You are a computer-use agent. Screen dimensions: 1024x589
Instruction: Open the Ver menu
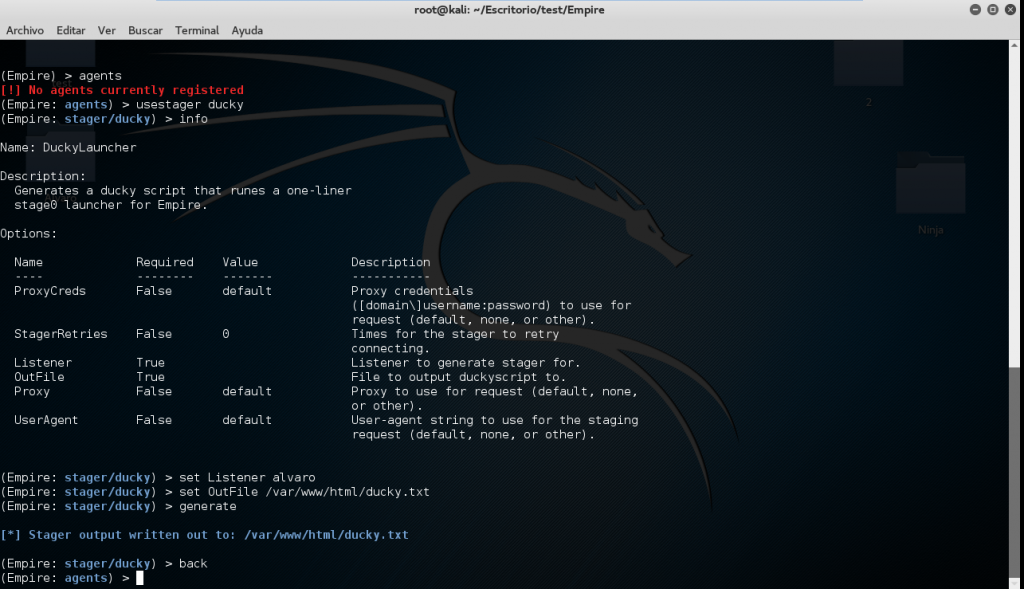107,30
